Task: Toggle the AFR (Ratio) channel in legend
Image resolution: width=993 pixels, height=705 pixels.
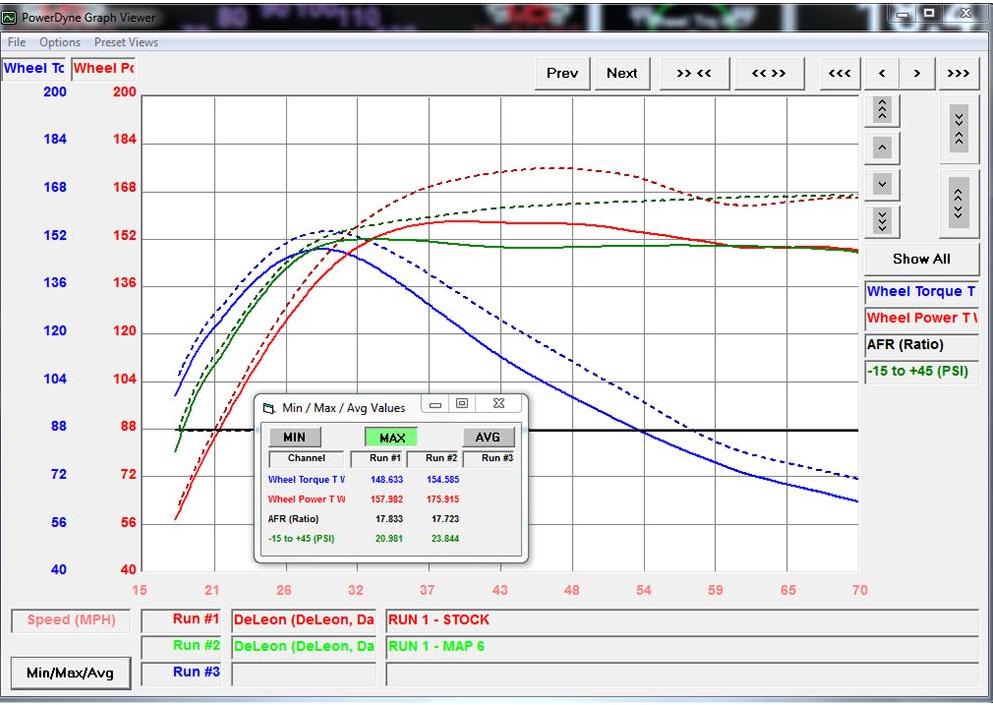Action: (921, 345)
